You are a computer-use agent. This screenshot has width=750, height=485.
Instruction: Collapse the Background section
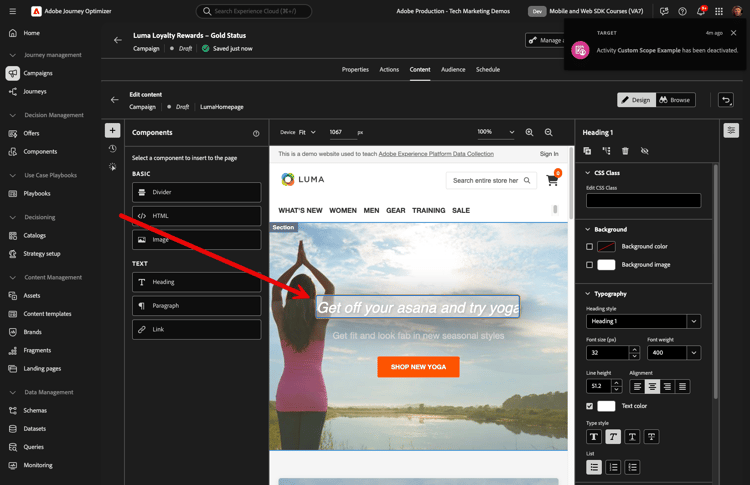tap(588, 230)
